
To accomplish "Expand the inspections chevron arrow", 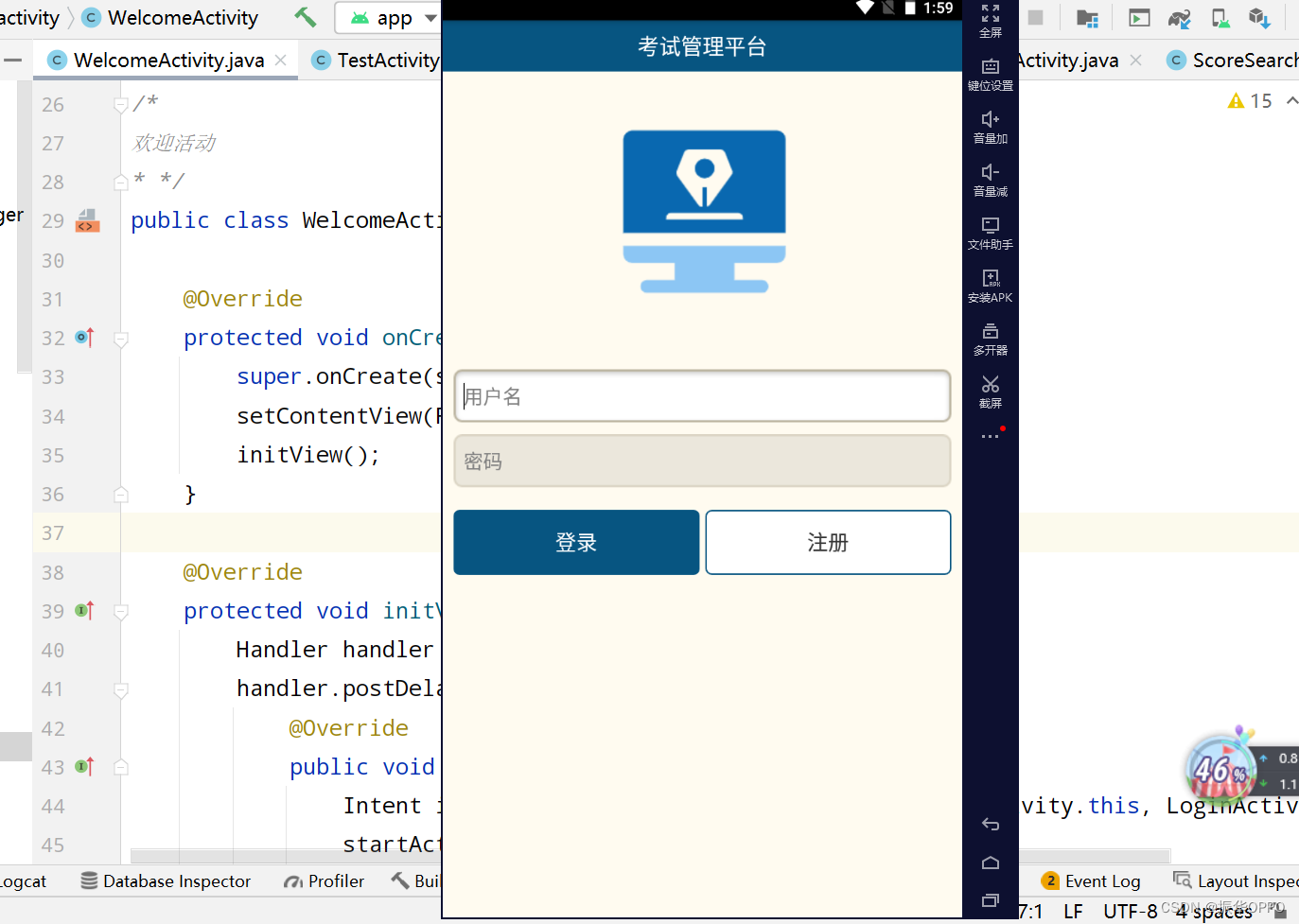I will tap(1291, 100).
